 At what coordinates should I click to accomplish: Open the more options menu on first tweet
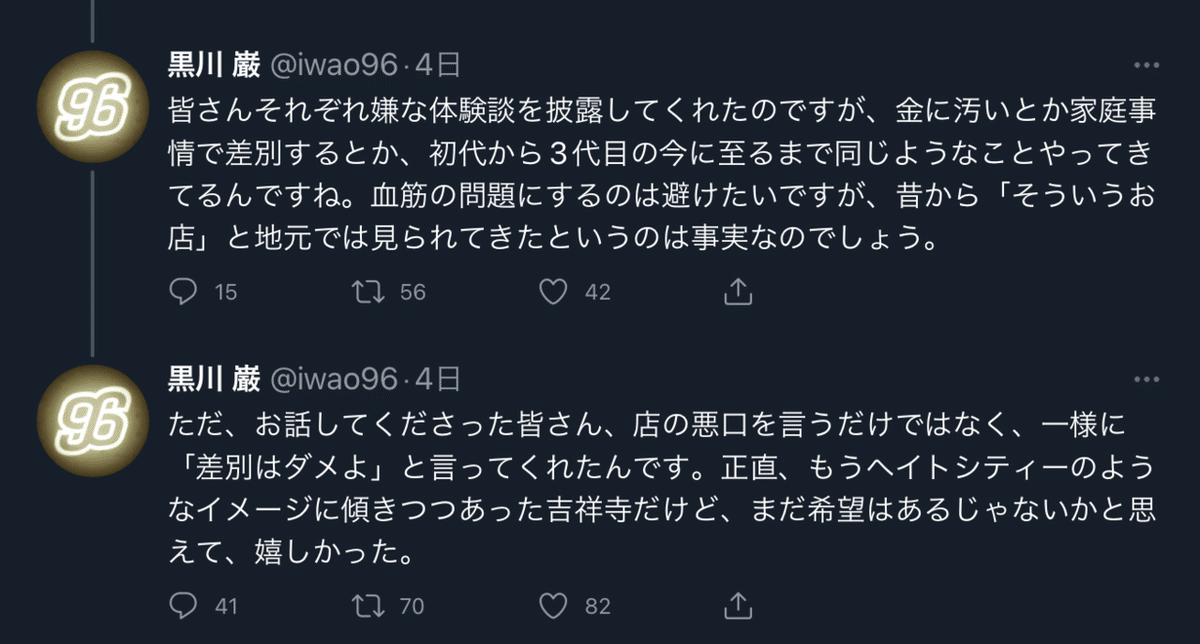1147,65
